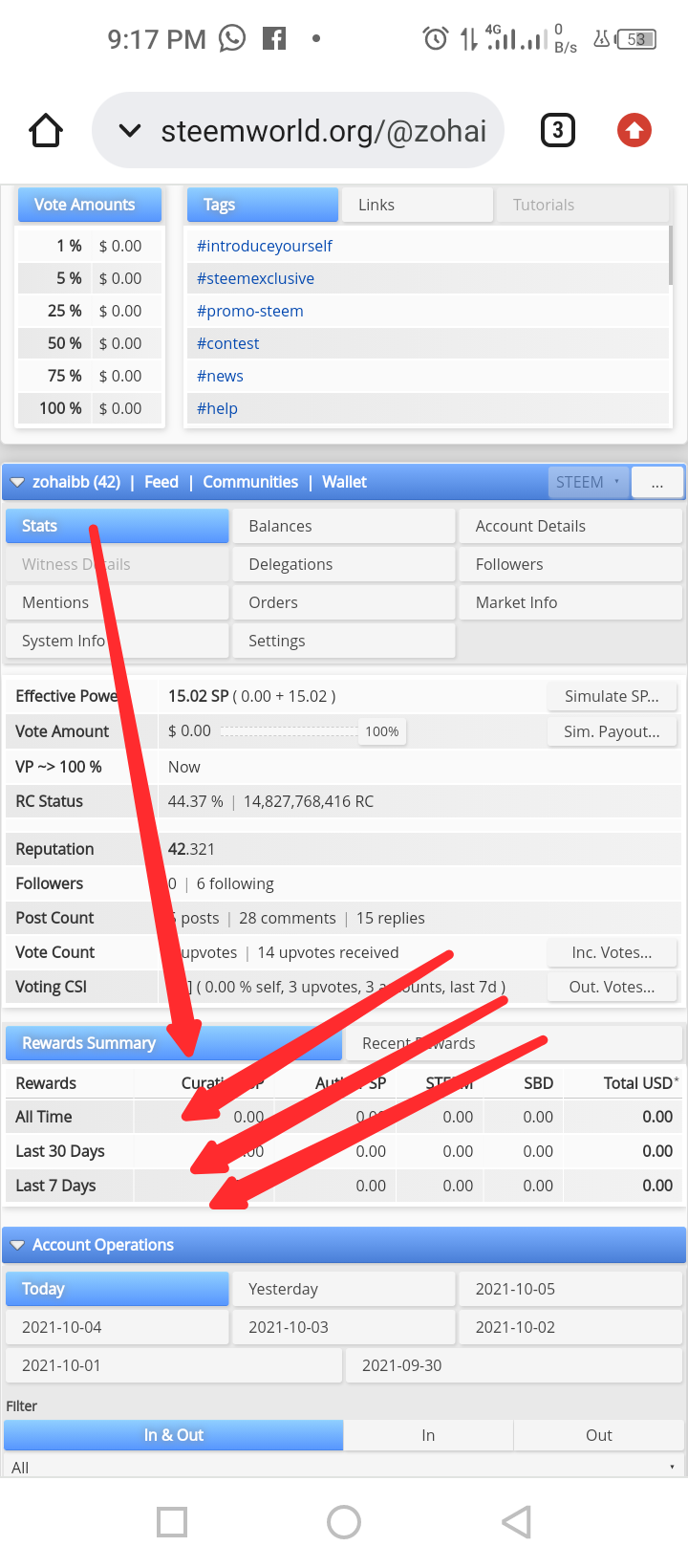This screenshot has height=1568, width=688.
Task: Click the Out. Votes... button
Action: click(612, 987)
